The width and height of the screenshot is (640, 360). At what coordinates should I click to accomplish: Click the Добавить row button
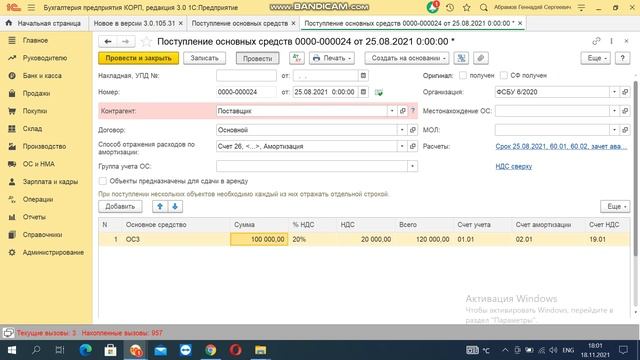[x=120, y=206]
